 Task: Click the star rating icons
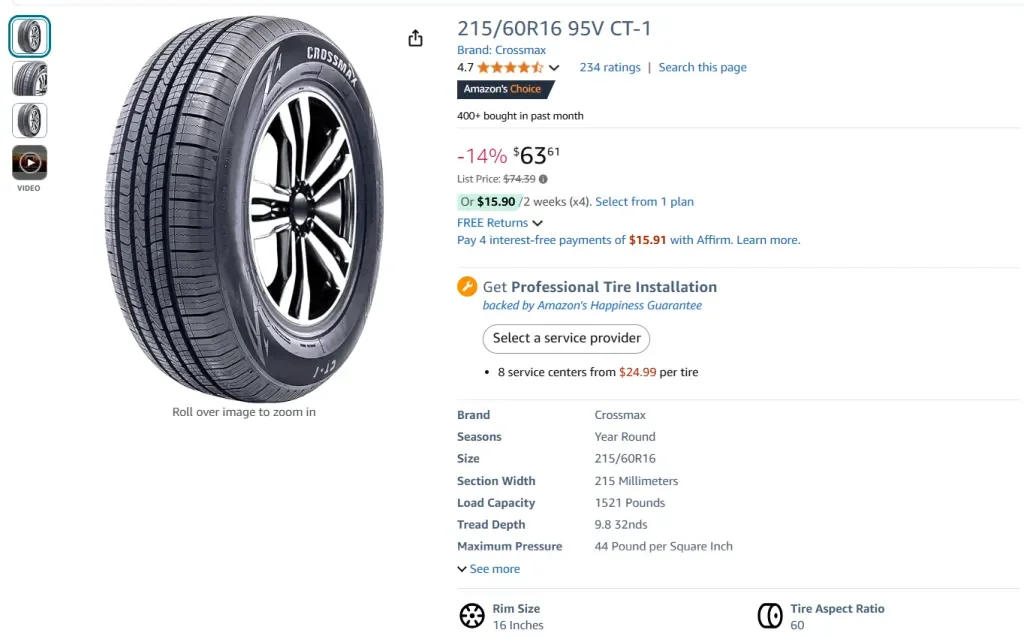click(x=510, y=68)
